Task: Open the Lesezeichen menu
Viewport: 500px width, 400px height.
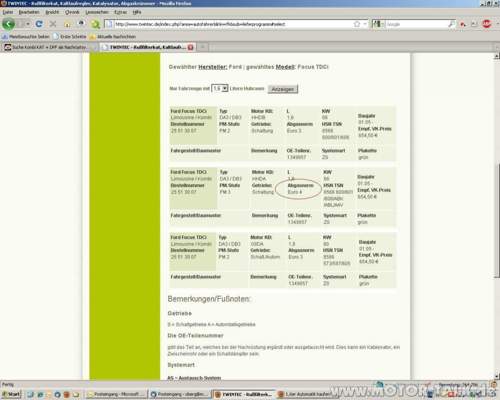Action: 97,12
